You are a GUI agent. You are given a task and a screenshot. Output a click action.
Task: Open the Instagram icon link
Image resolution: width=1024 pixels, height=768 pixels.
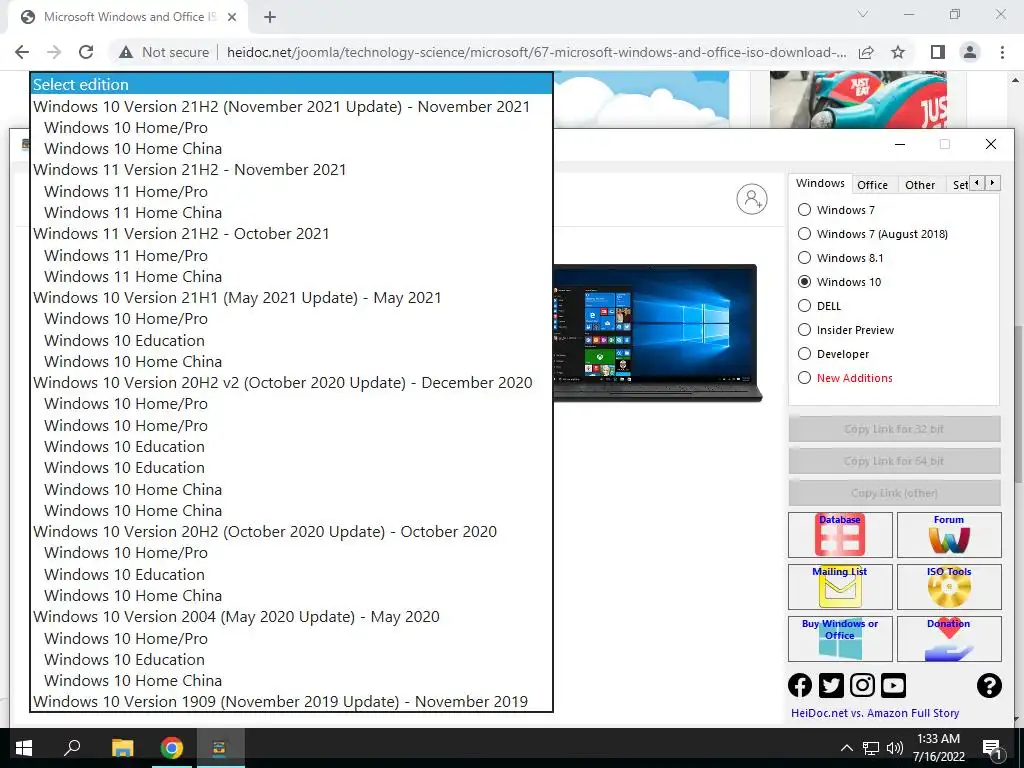862,685
